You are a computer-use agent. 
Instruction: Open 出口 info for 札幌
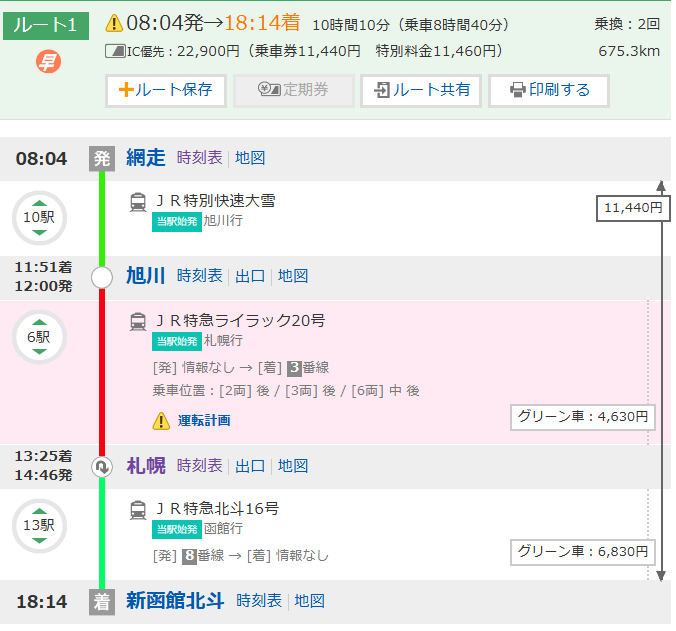click(250, 466)
